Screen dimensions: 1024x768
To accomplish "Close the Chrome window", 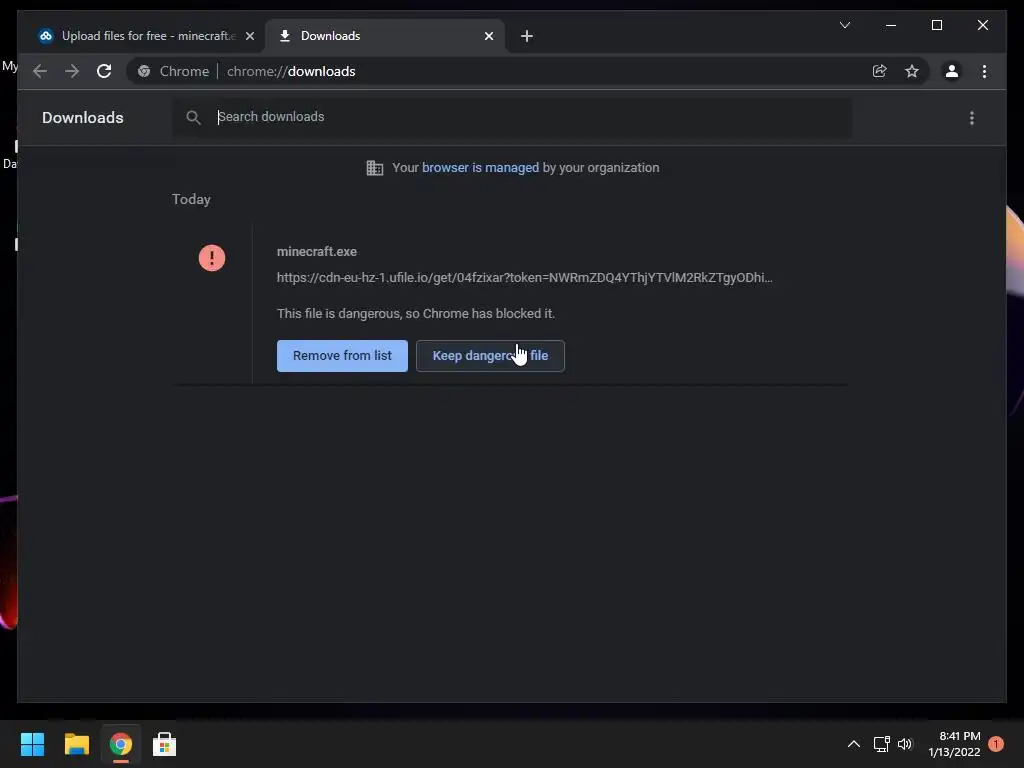I will click(x=983, y=25).
